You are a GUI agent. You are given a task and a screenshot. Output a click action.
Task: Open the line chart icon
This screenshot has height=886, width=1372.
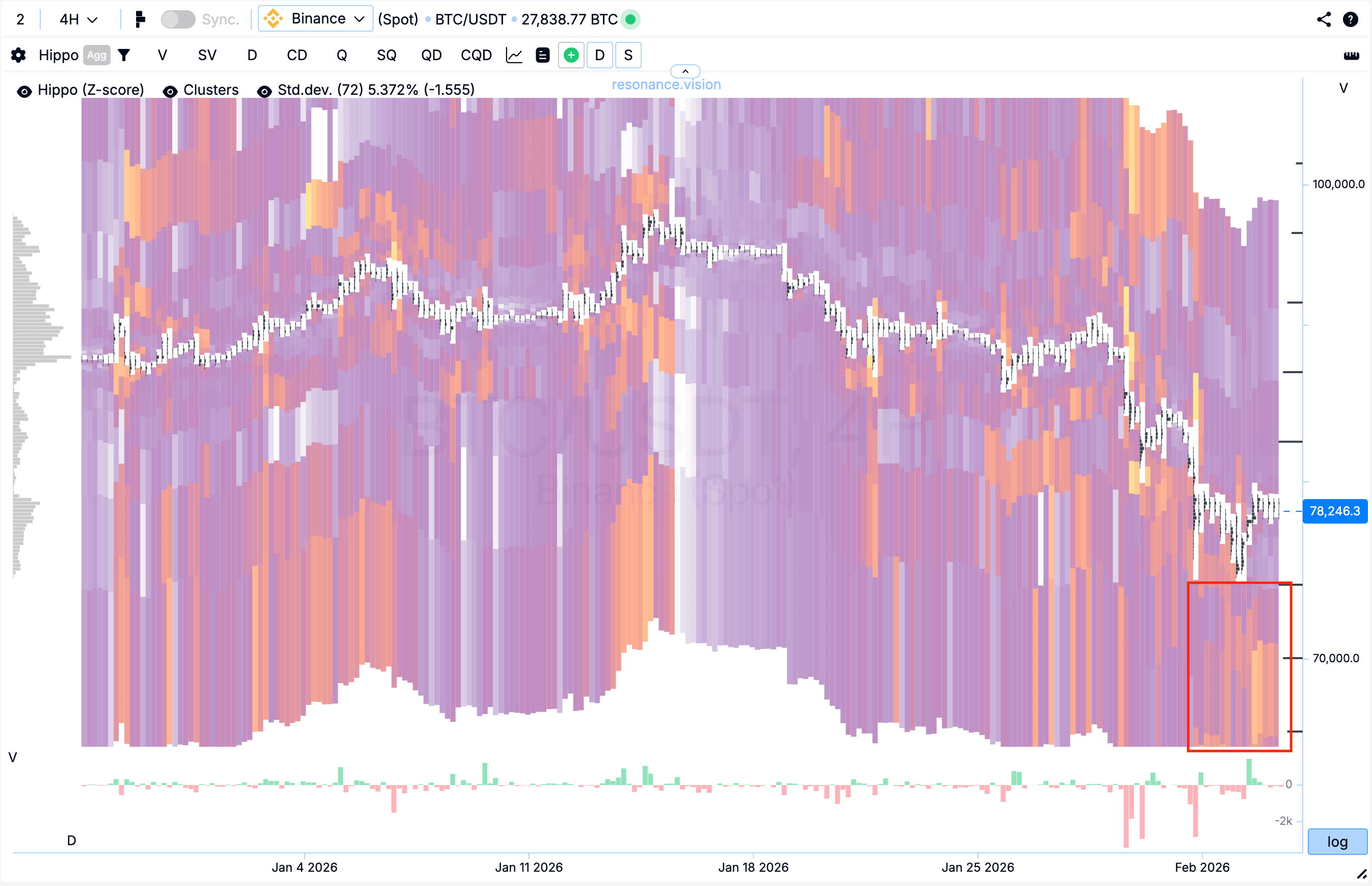point(514,55)
